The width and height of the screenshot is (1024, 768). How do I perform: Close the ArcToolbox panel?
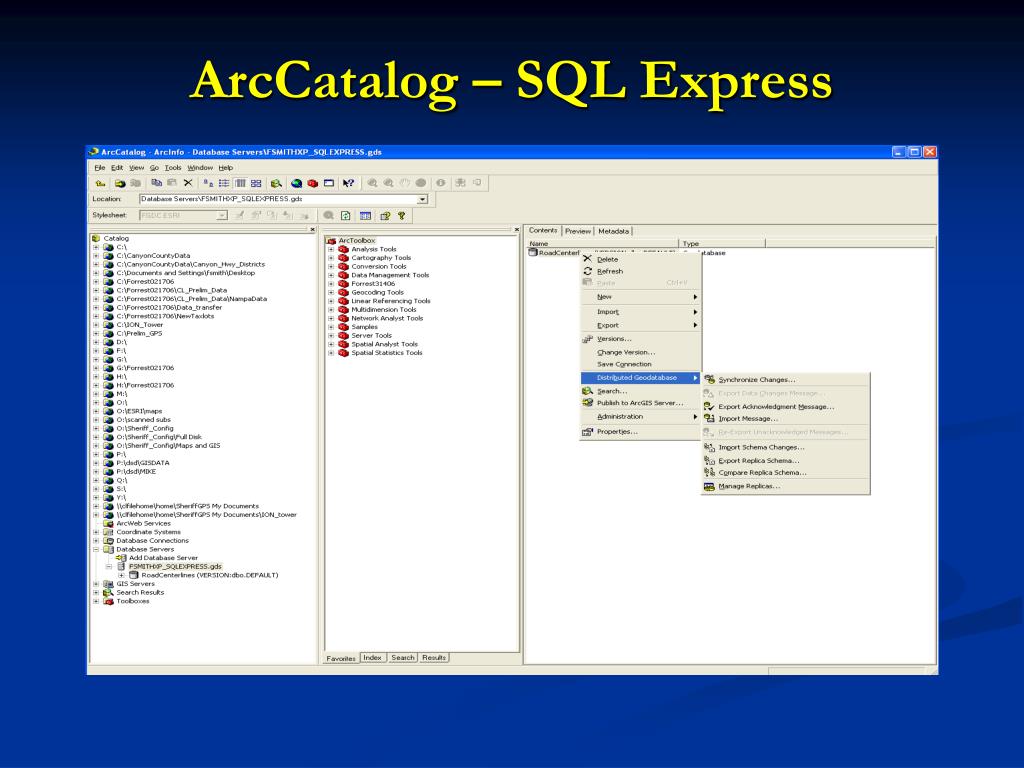pos(516,230)
